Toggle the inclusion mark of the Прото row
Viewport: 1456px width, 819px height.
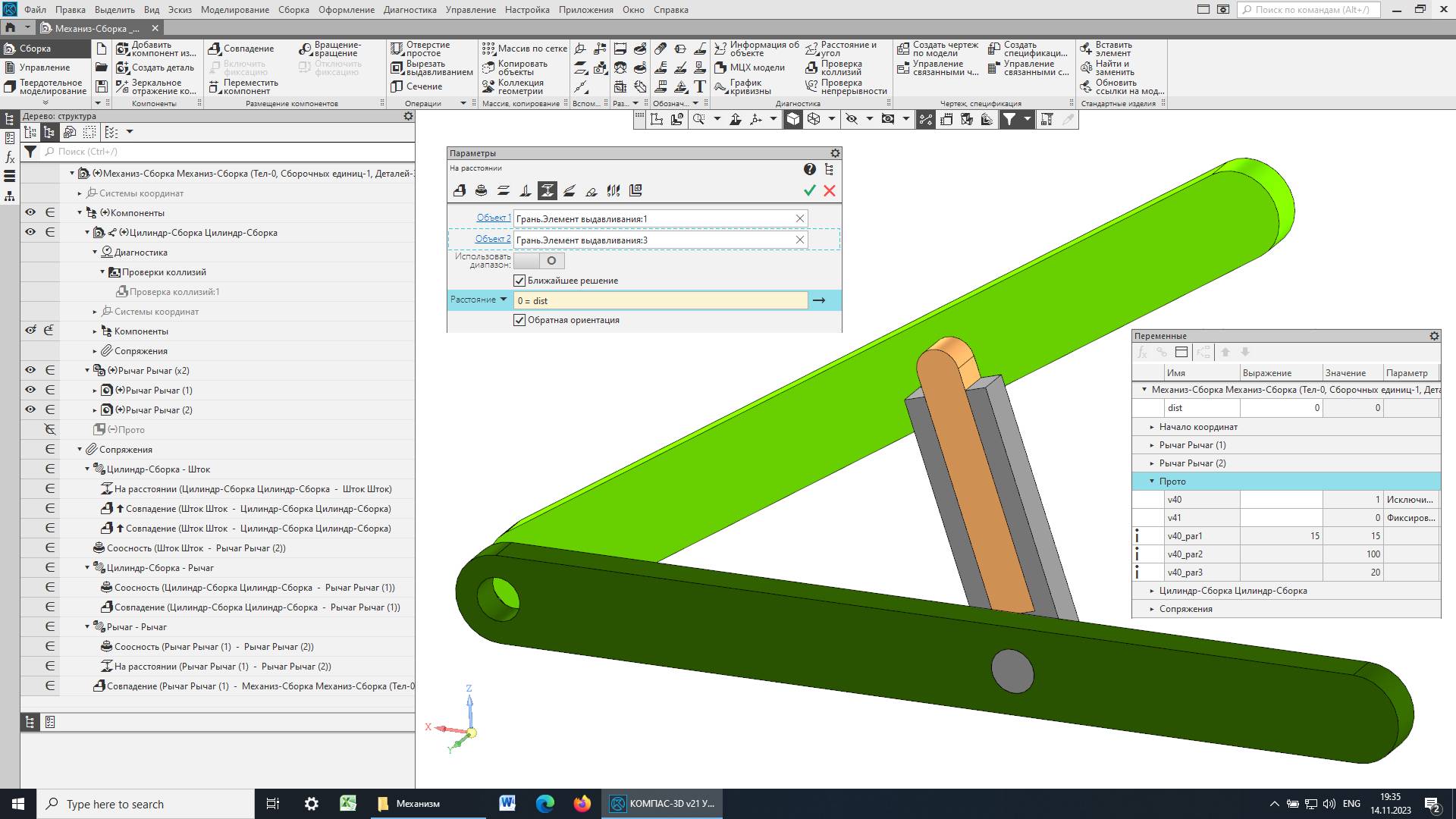click(x=50, y=430)
